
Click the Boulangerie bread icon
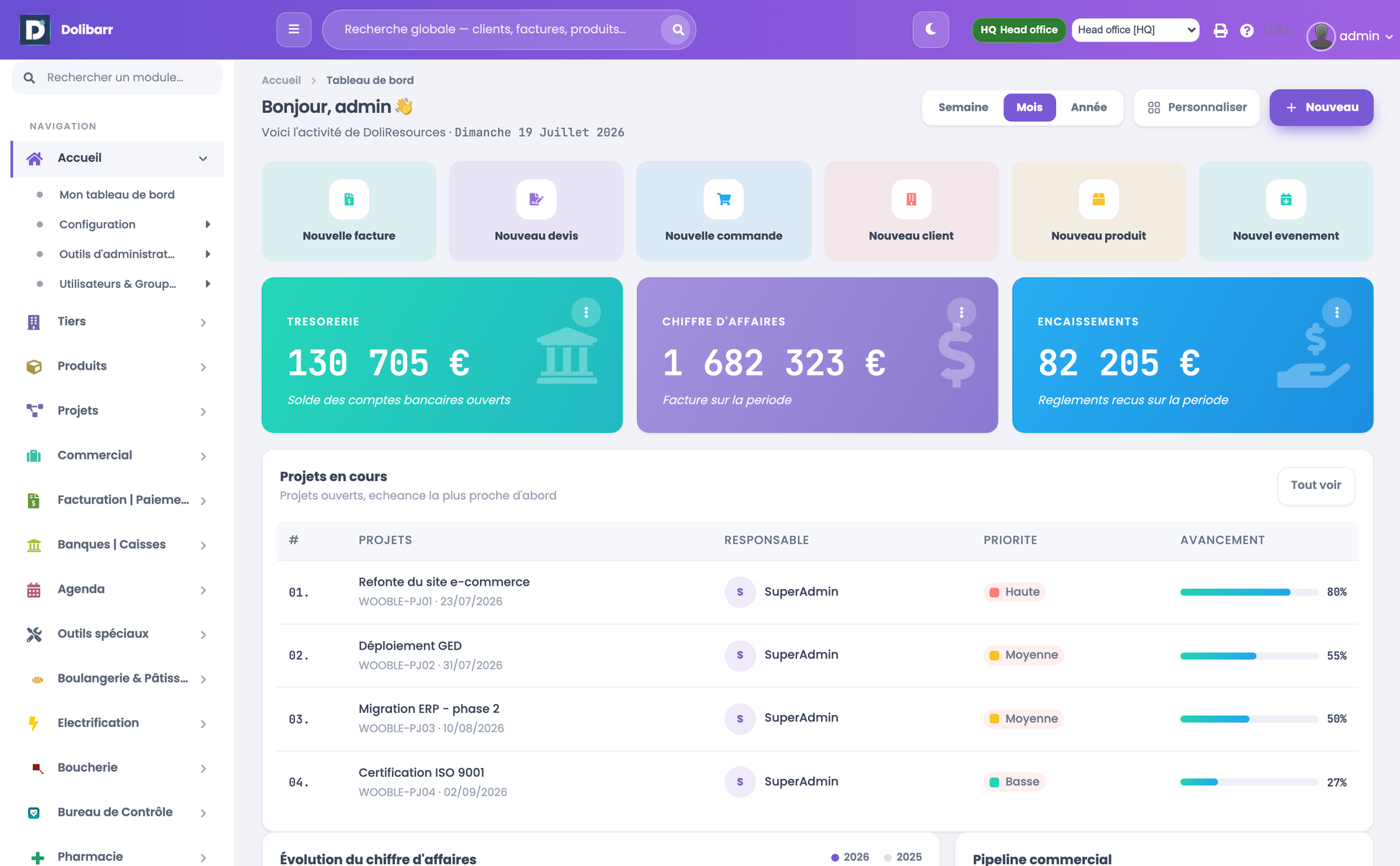37,679
